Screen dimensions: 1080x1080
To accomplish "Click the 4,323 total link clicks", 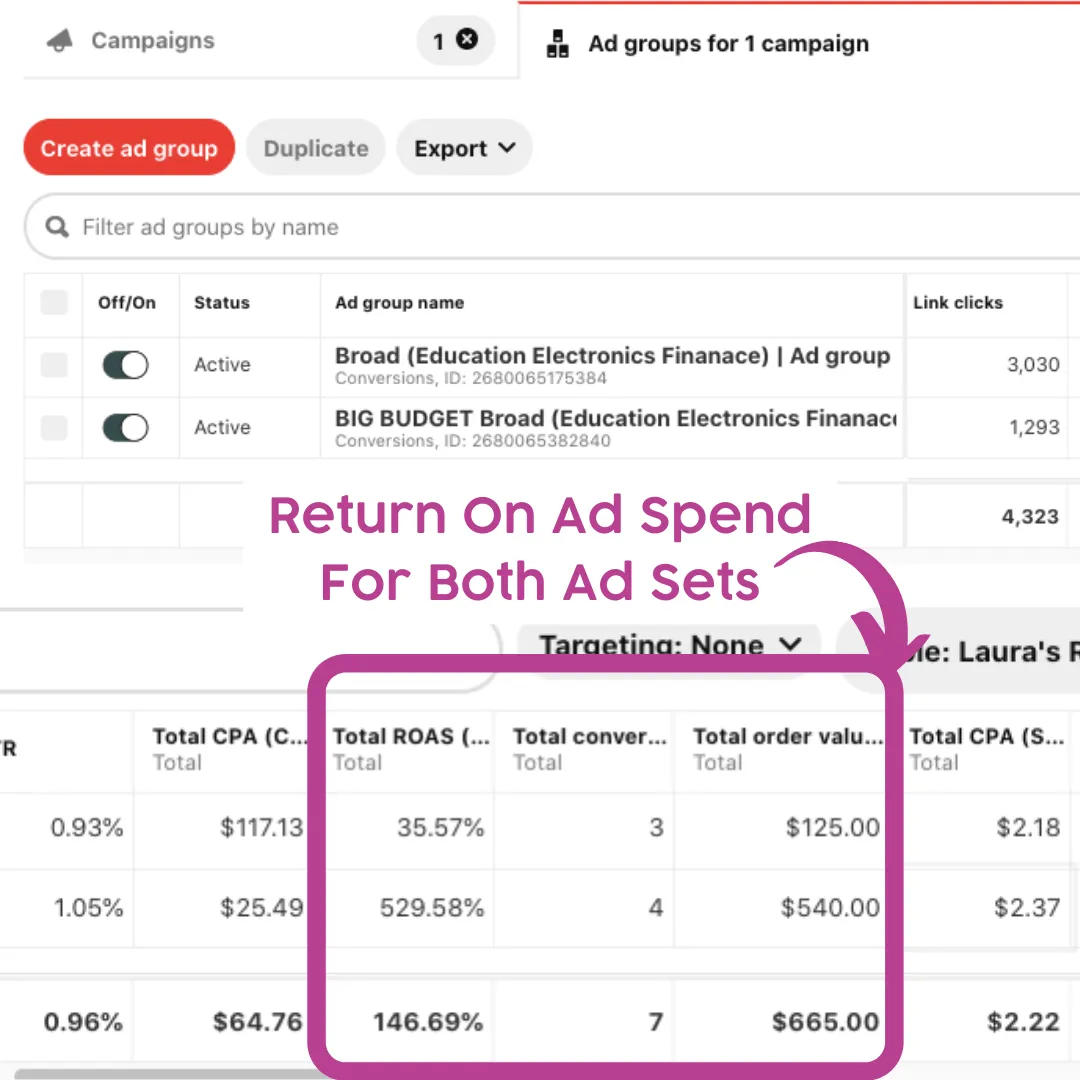I will [x=1030, y=517].
